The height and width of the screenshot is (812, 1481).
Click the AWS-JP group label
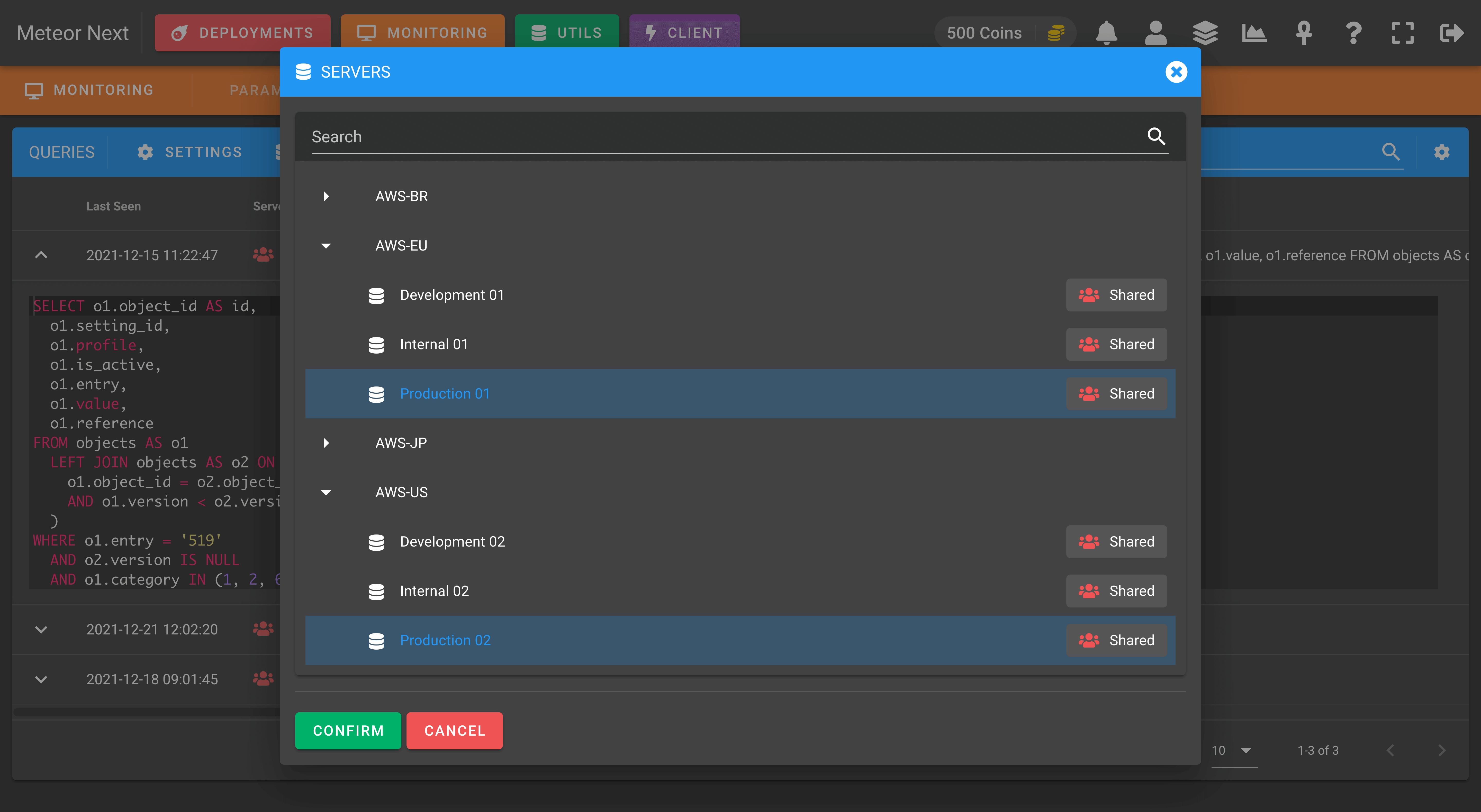pos(401,443)
